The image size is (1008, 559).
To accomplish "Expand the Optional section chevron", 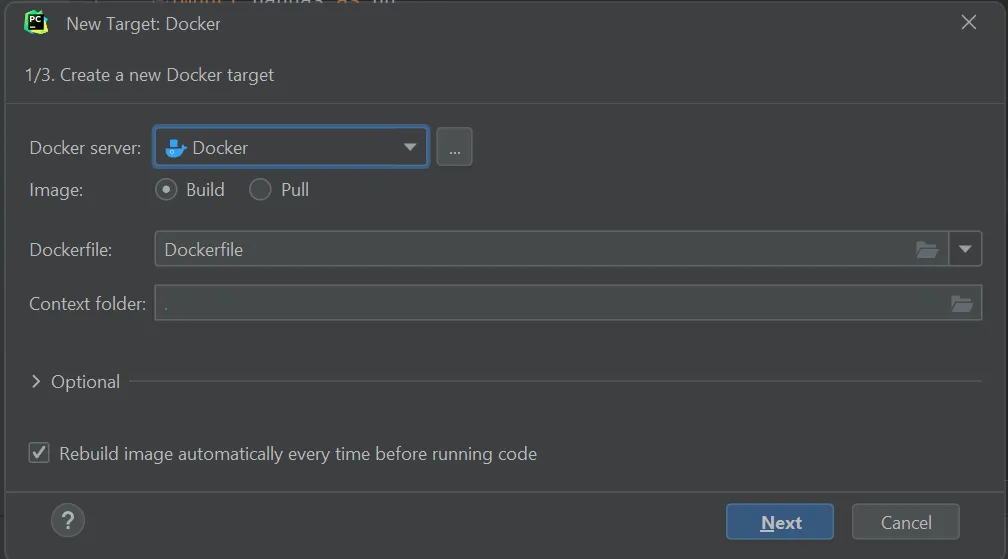I will (36, 382).
